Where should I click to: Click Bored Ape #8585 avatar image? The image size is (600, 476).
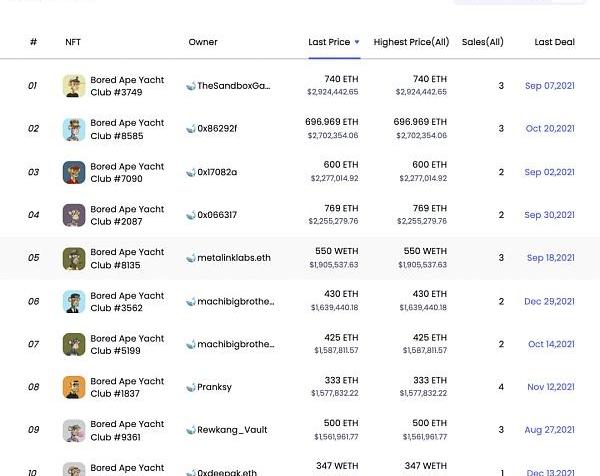pyautogui.click(x=74, y=129)
